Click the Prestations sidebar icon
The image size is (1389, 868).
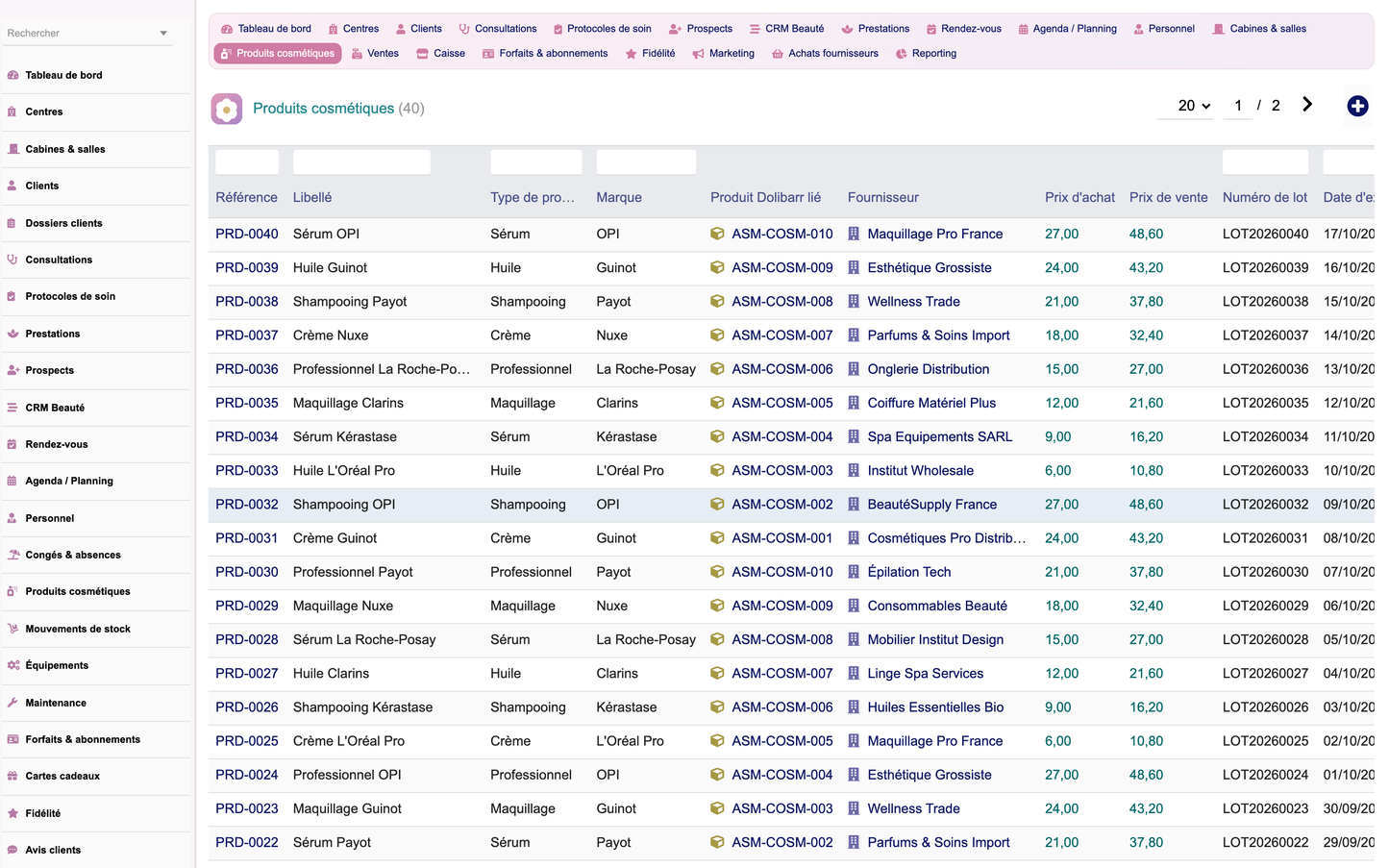(x=12, y=334)
